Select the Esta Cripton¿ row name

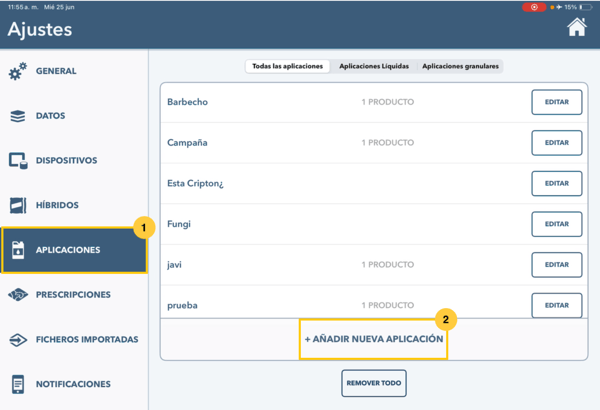pos(195,184)
